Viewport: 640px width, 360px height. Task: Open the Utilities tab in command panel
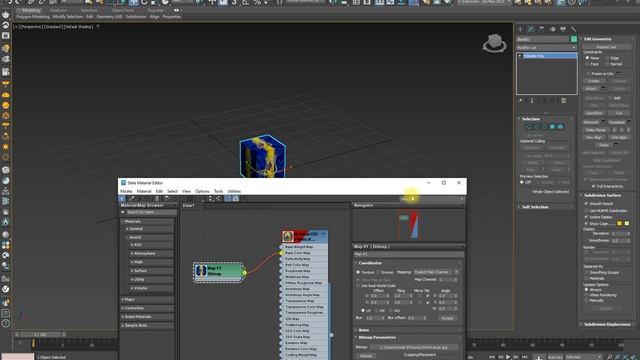pos(574,29)
